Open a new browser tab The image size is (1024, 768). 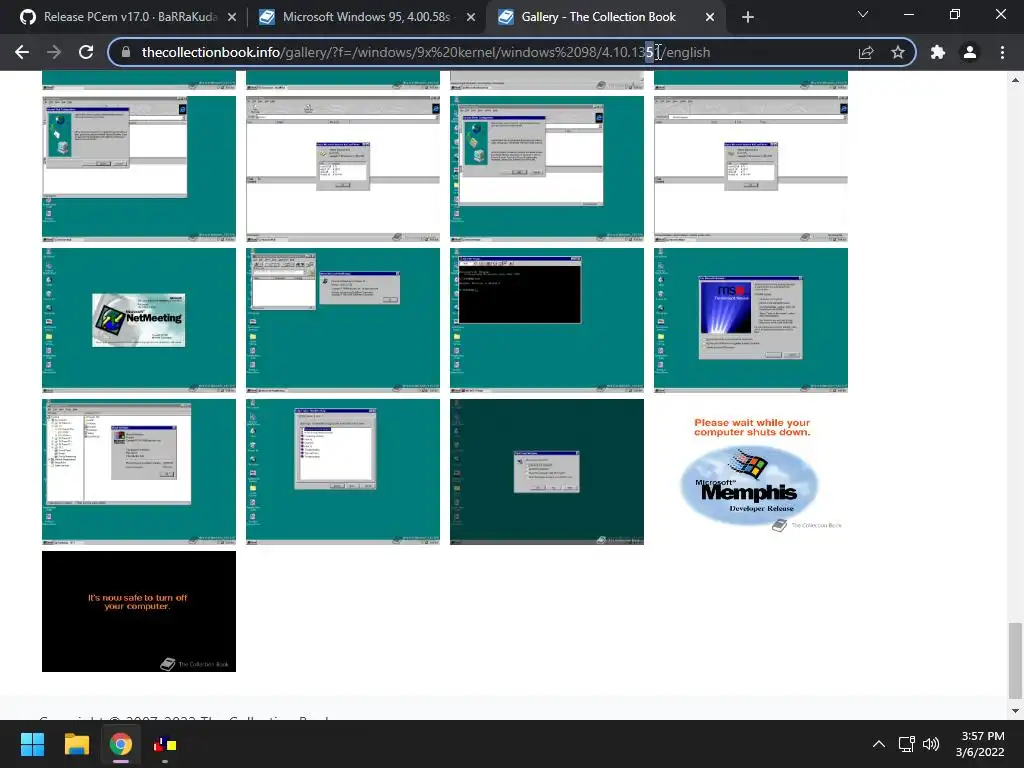point(748,17)
